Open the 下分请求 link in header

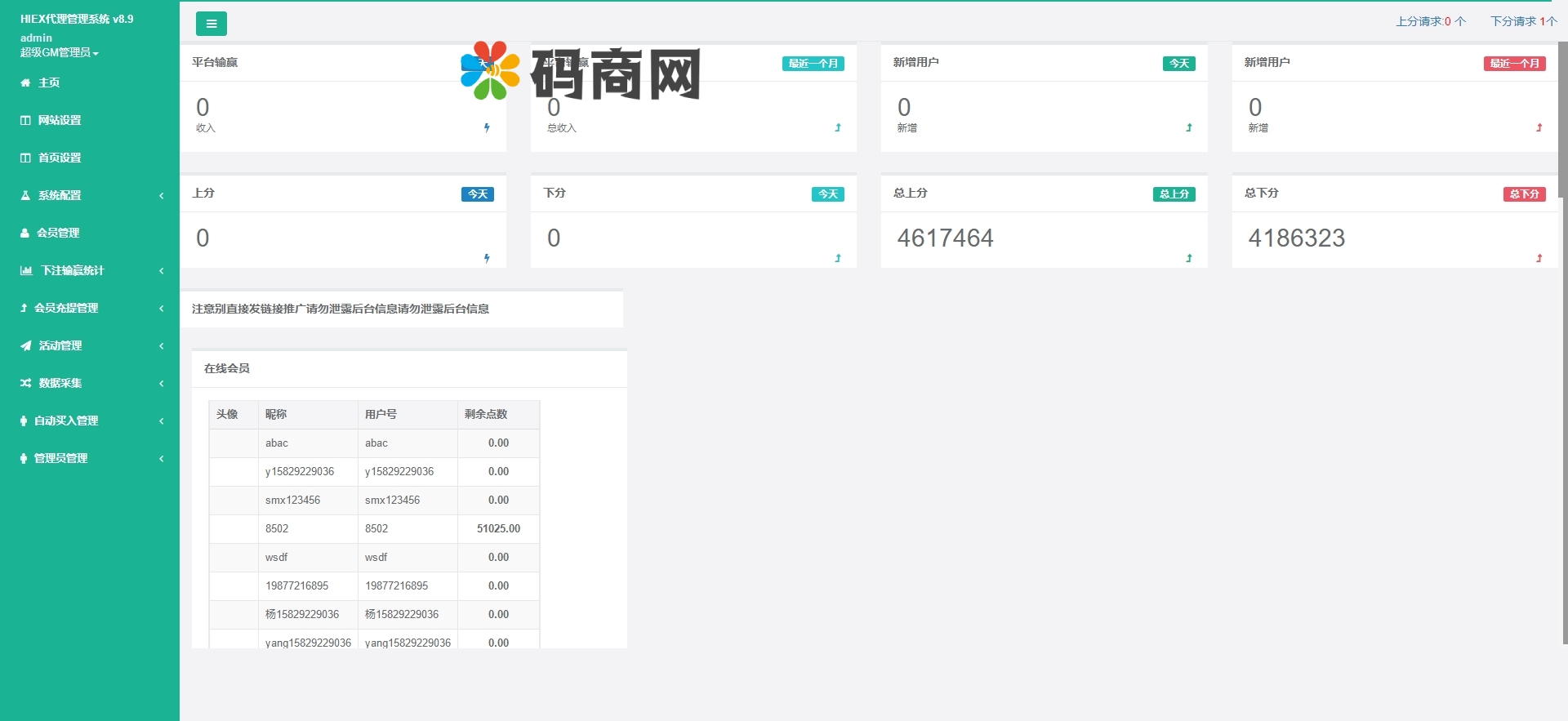pyautogui.click(x=1523, y=21)
